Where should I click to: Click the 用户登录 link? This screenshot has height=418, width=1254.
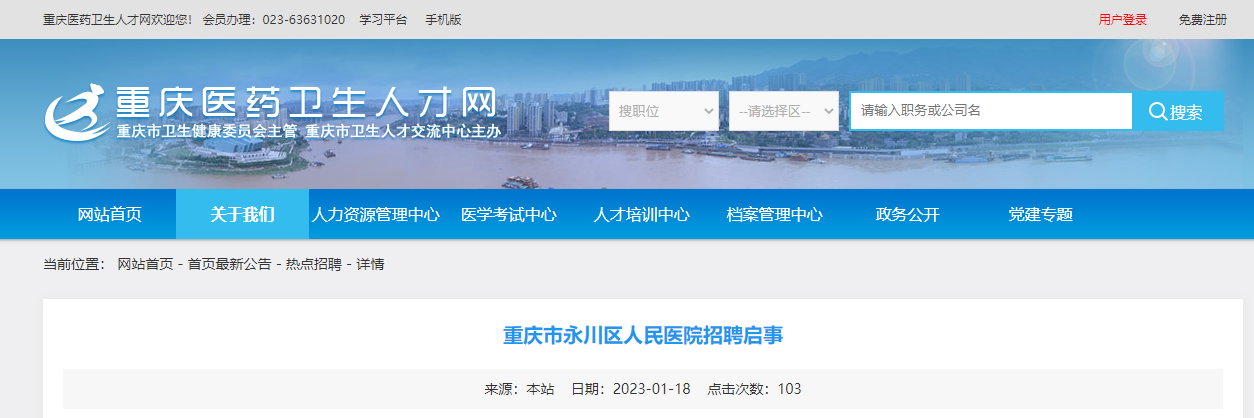pos(1122,20)
